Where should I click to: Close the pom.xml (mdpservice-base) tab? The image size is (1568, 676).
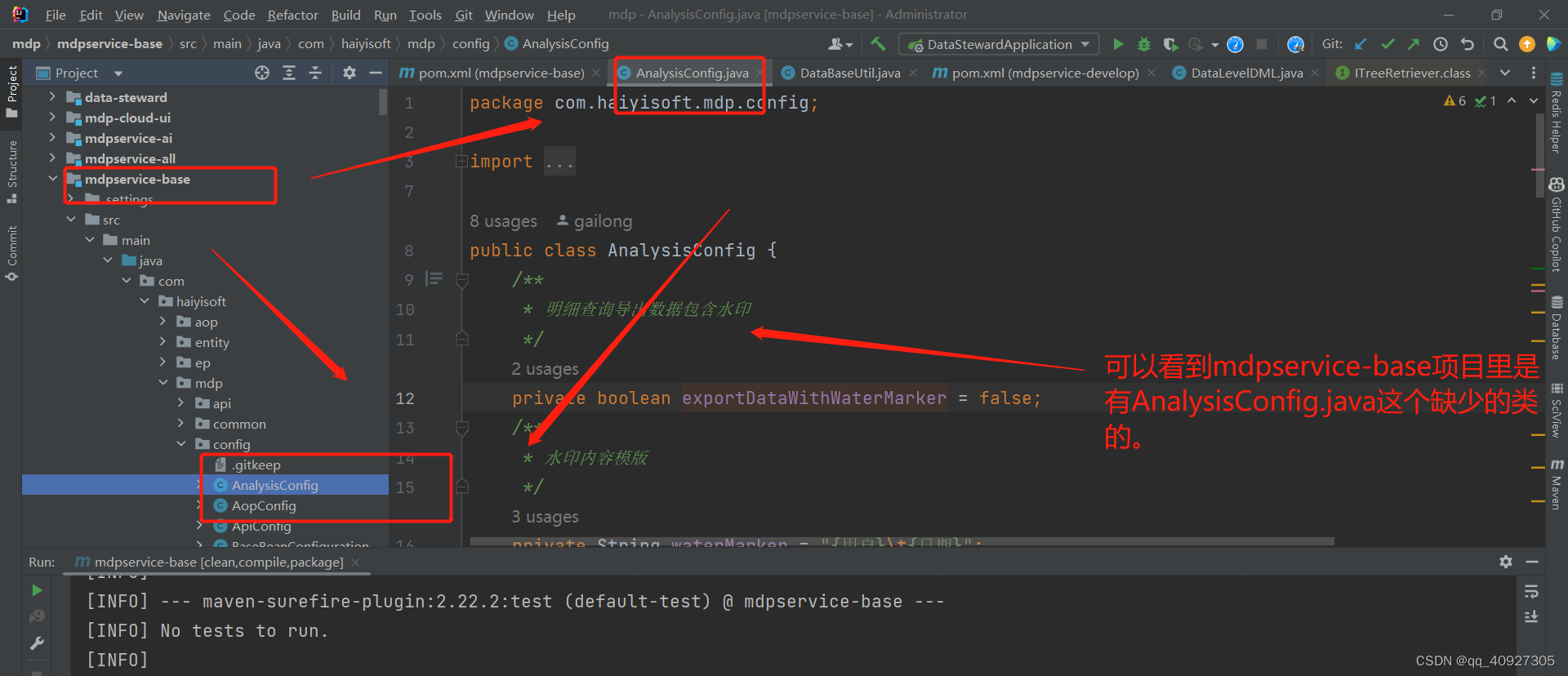pos(596,73)
